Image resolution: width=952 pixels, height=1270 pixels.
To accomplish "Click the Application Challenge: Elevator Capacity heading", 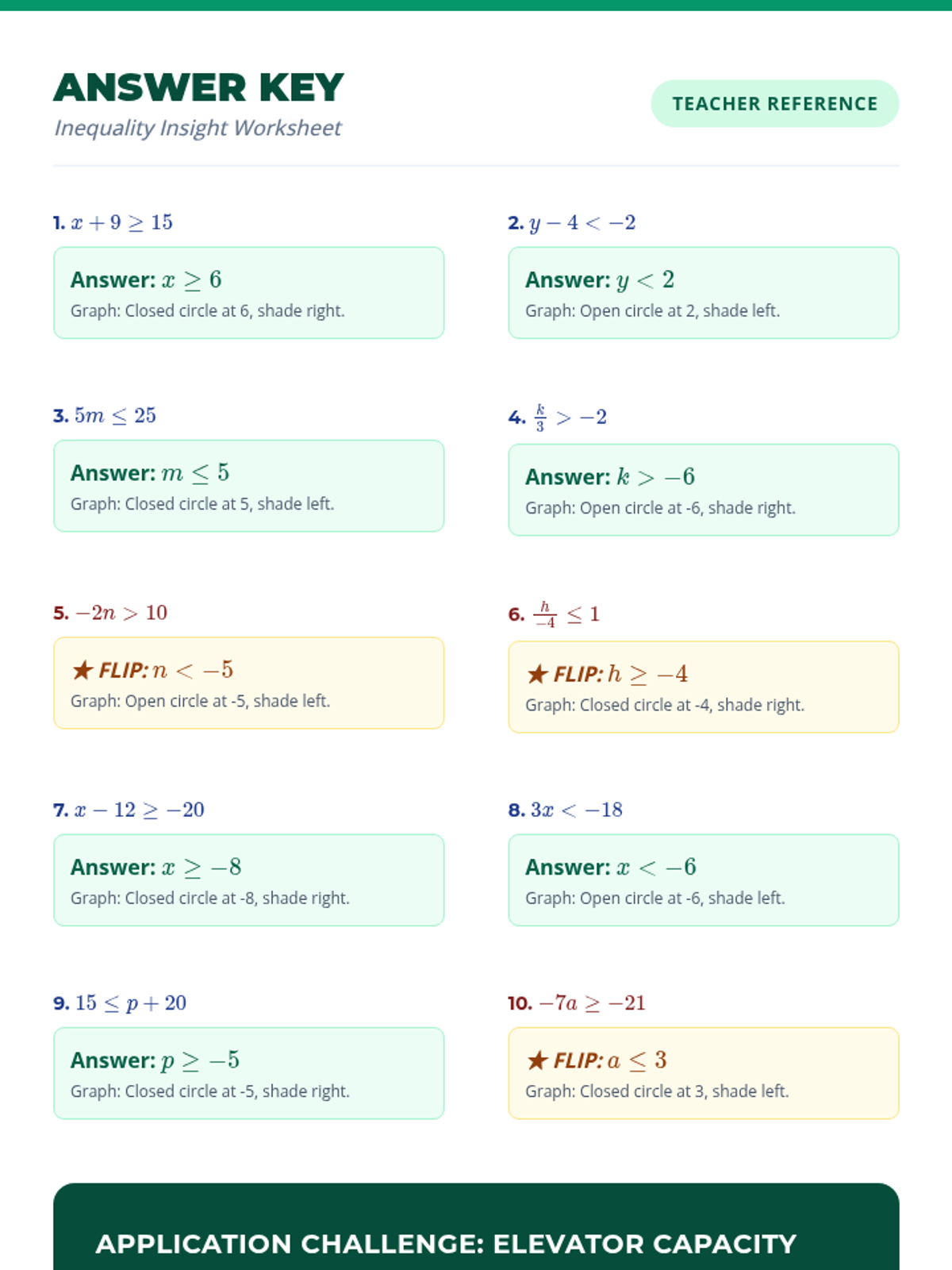I will coord(446,1244).
